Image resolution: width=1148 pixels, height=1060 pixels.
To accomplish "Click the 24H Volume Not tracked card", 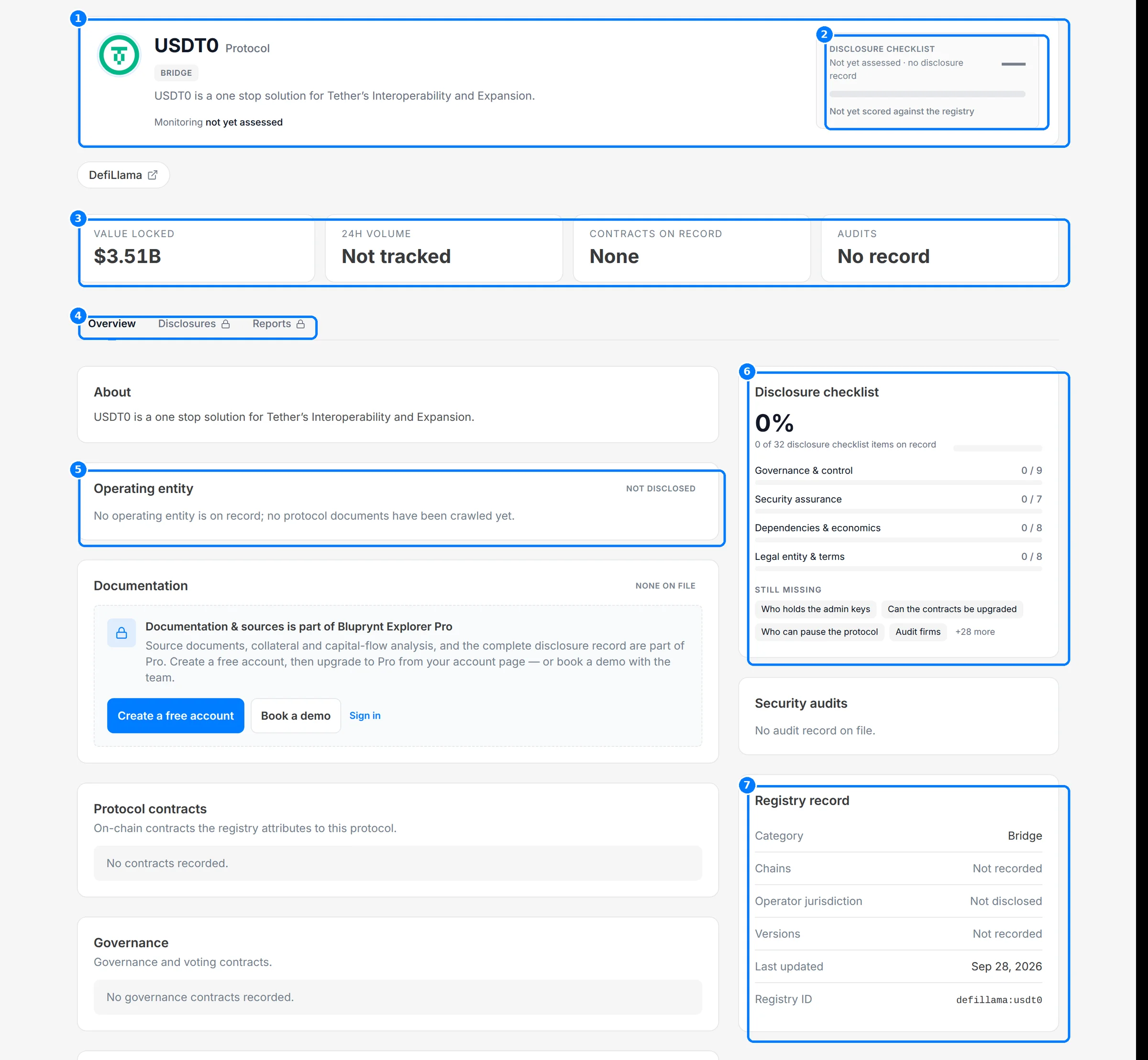I will 444,248.
